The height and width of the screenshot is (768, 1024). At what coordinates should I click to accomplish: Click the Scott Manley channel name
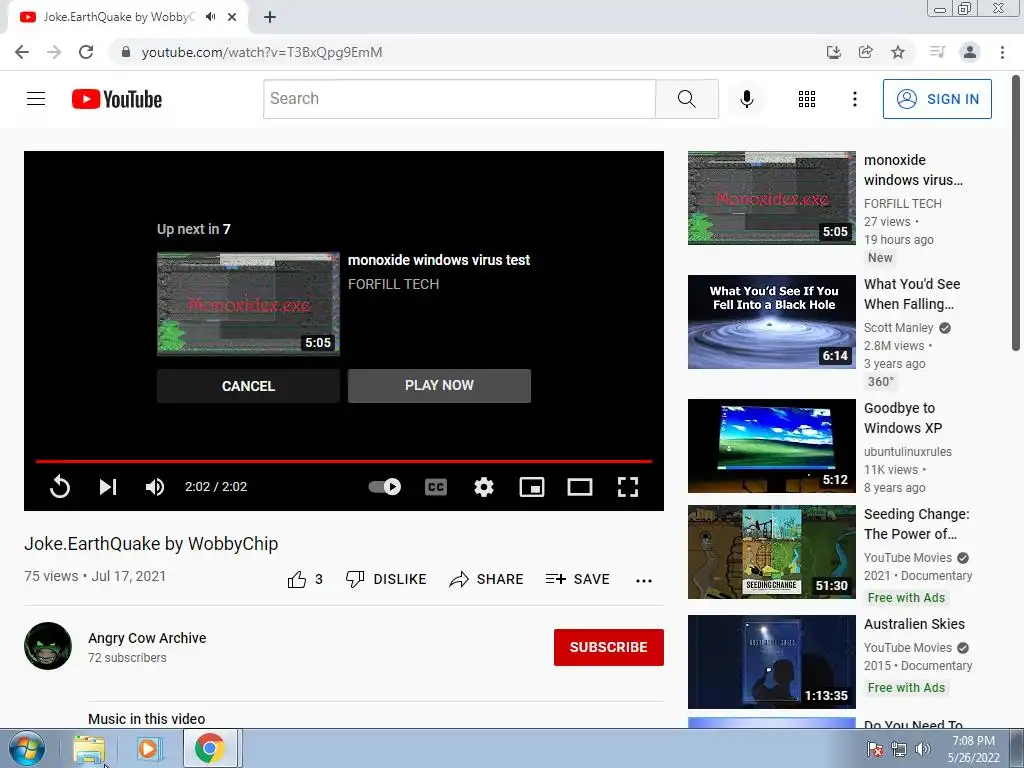(x=899, y=328)
